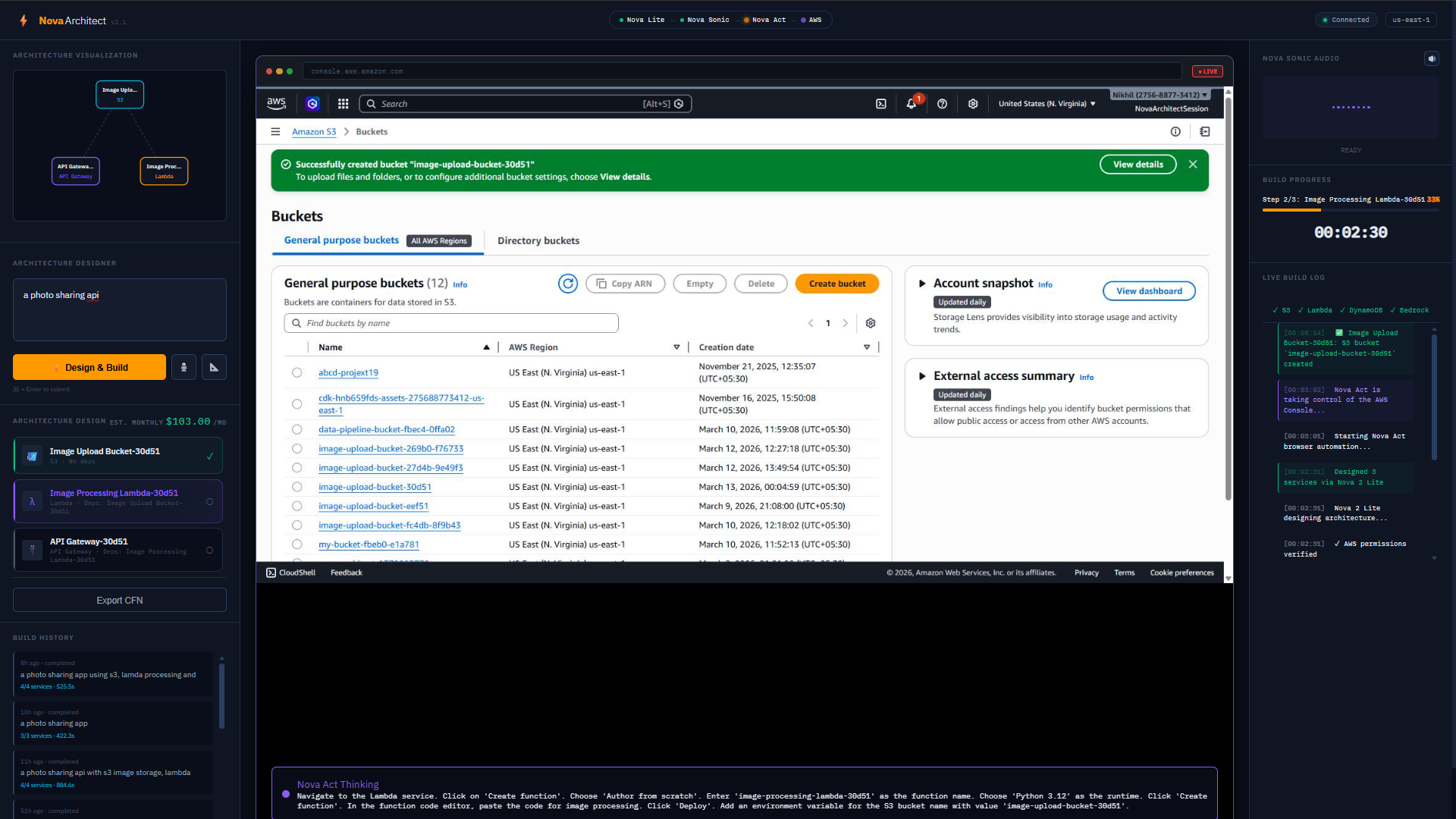Open CloudShell icon in AWS top bar
This screenshot has height=819, width=1456.
tap(881, 104)
